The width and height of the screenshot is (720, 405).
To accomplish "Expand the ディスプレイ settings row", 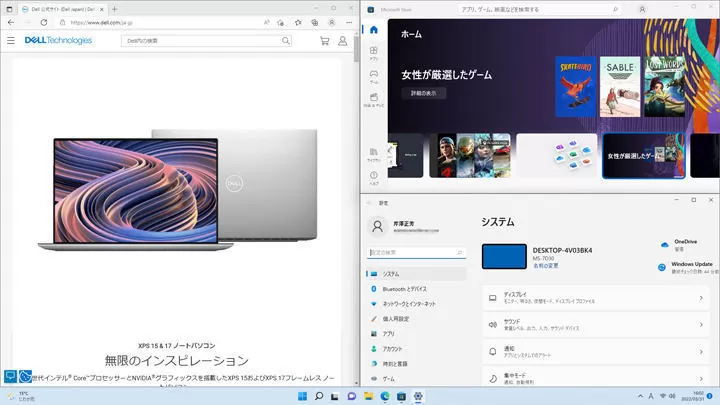I will (x=596, y=298).
